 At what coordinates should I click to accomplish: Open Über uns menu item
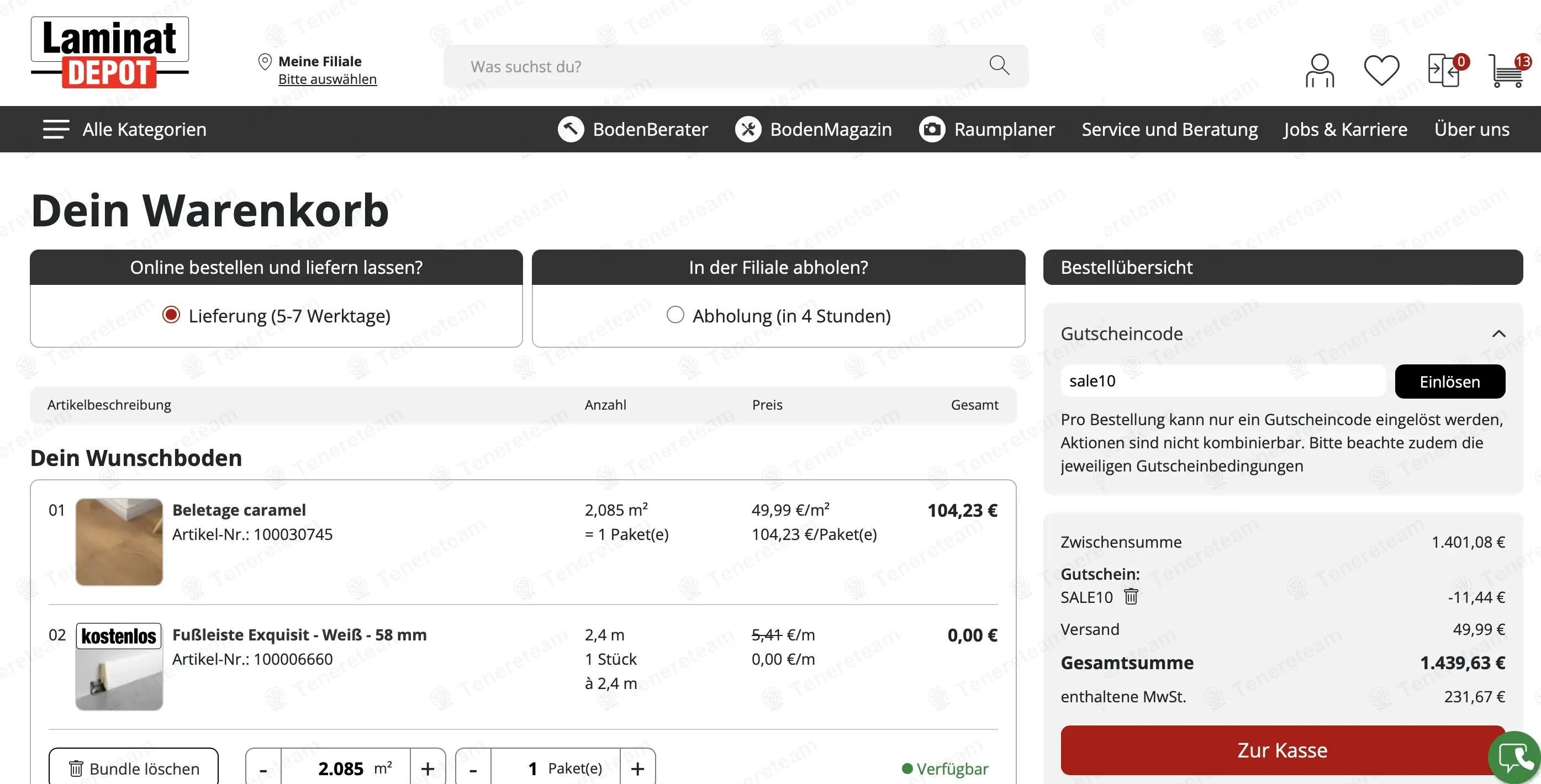(x=1471, y=129)
